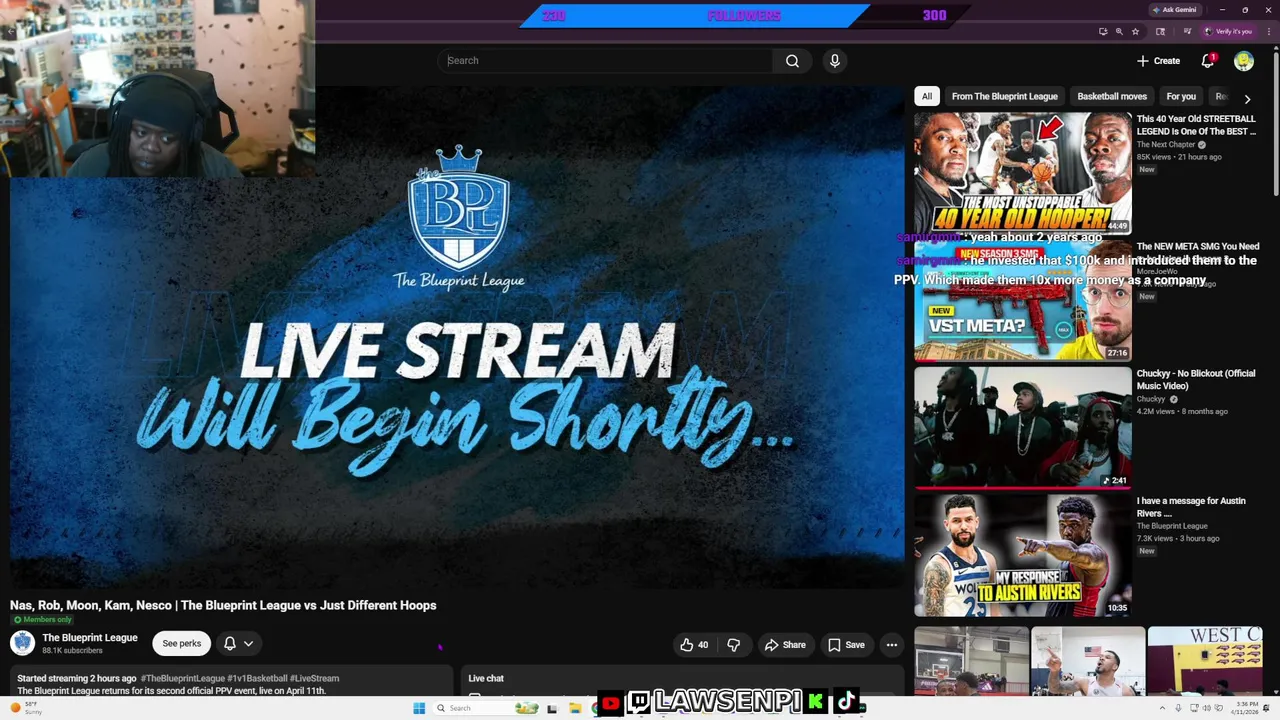This screenshot has width=1280, height=720.
Task: Show more filter chips with right arrow
Action: [x=1247, y=99]
